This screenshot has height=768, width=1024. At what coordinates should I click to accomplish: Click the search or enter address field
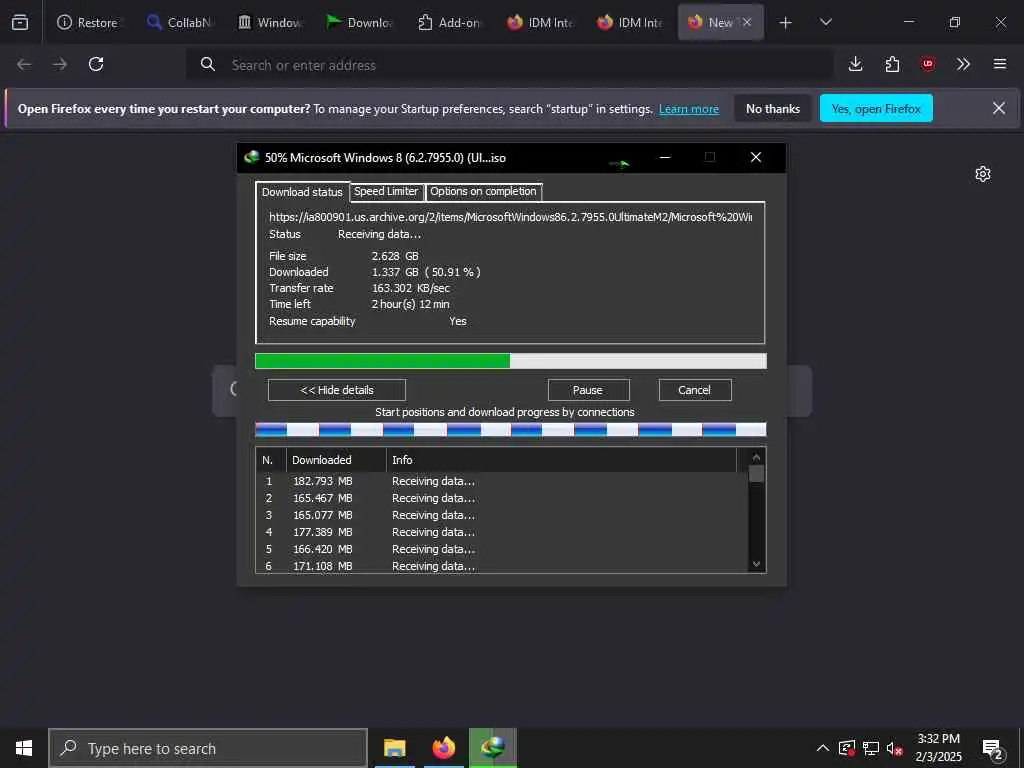click(x=510, y=65)
